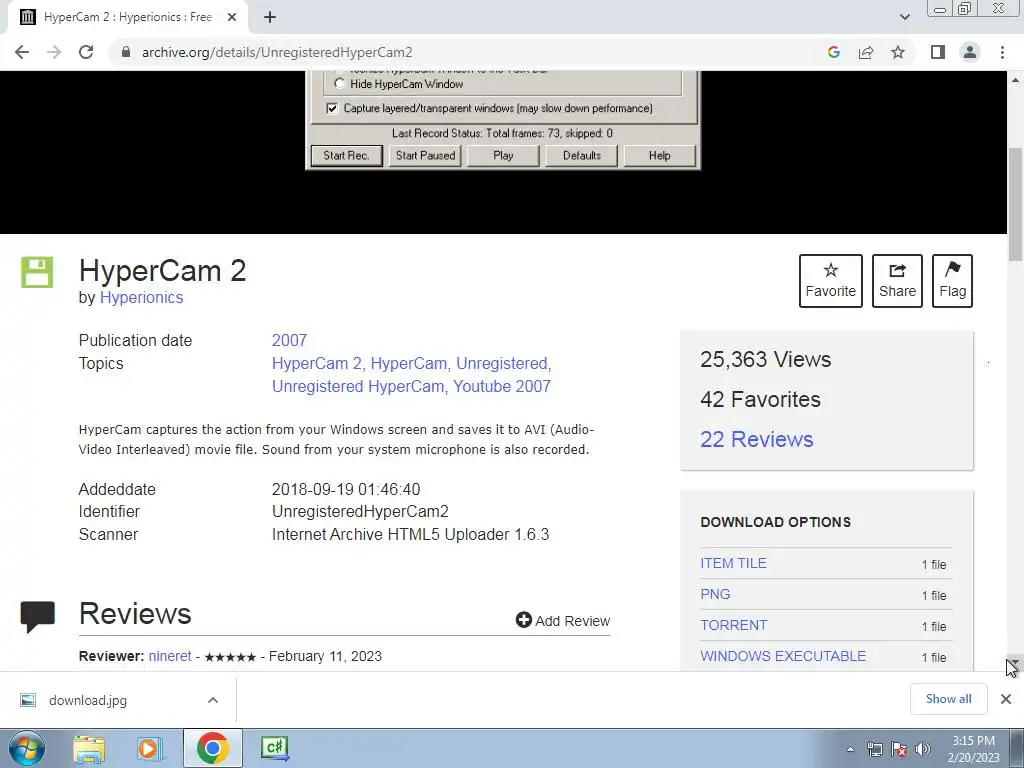The width and height of the screenshot is (1024, 768).
Task: Open a new browser tab
Action: click(x=270, y=17)
